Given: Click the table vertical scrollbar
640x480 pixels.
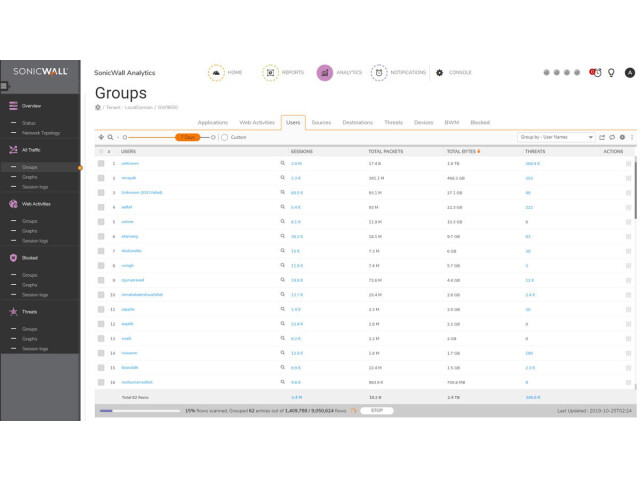Looking at the screenshot, I should click(x=635, y=188).
